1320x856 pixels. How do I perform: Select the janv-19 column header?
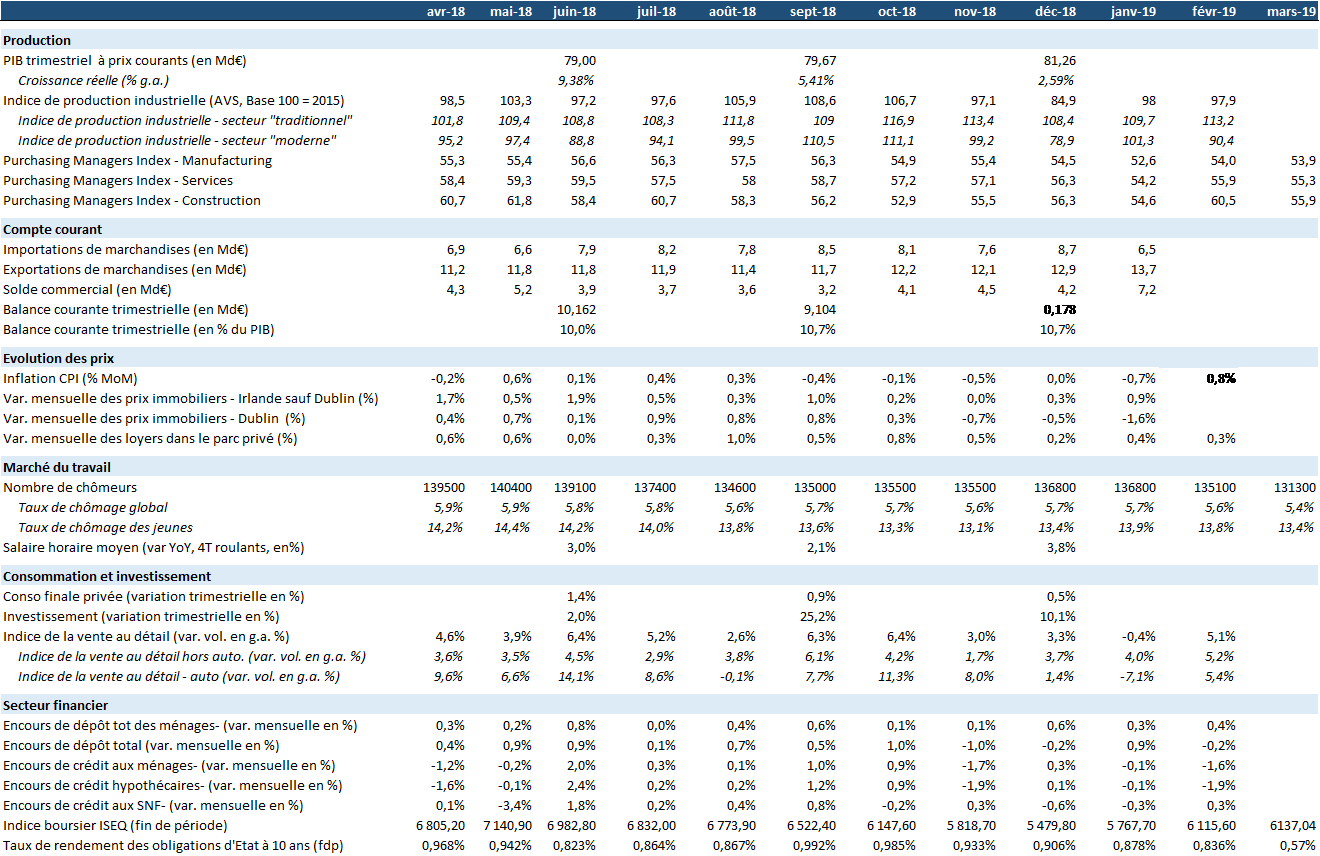(1134, 12)
